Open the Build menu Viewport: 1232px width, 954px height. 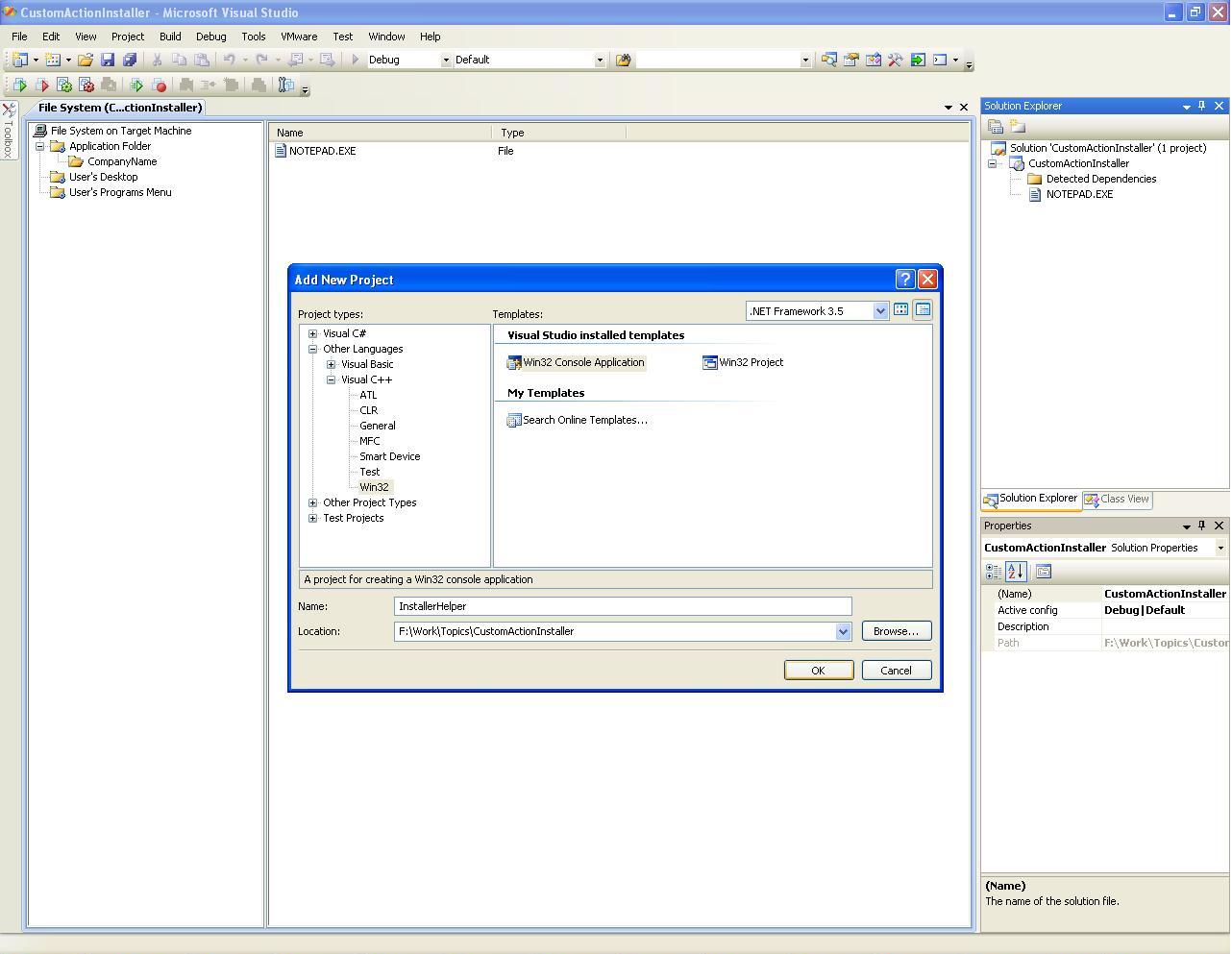point(169,37)
